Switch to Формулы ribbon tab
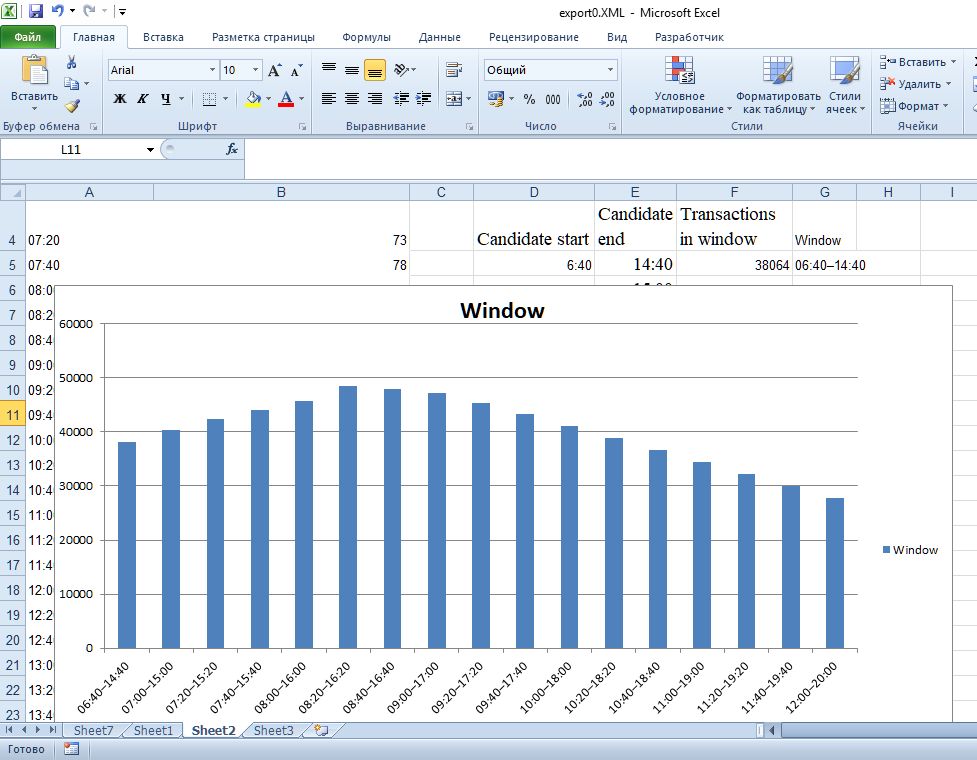 (366, 37)
